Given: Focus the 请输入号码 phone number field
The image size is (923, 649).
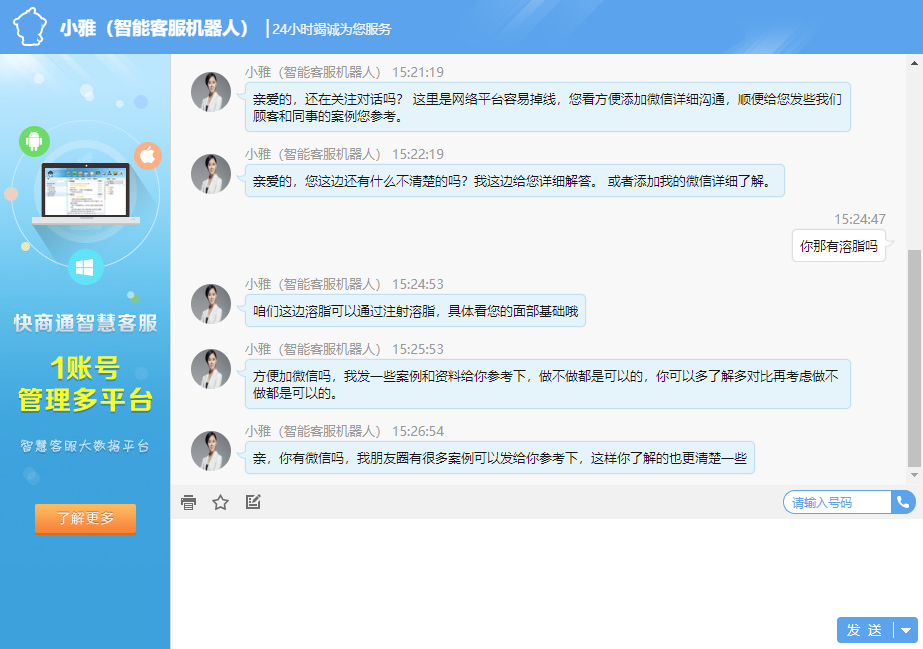Looking at the screenshot, I should tap(837, 502).
